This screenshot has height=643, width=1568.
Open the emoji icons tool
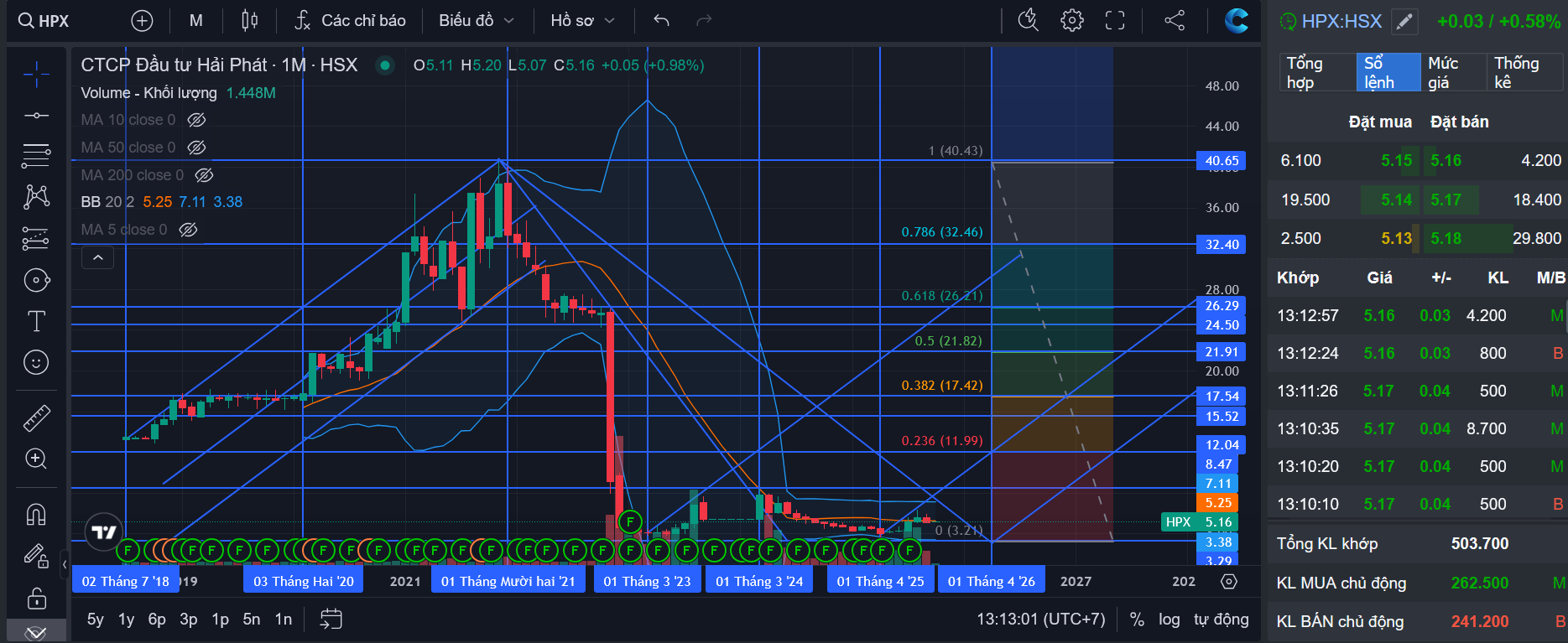click(36, 362)
